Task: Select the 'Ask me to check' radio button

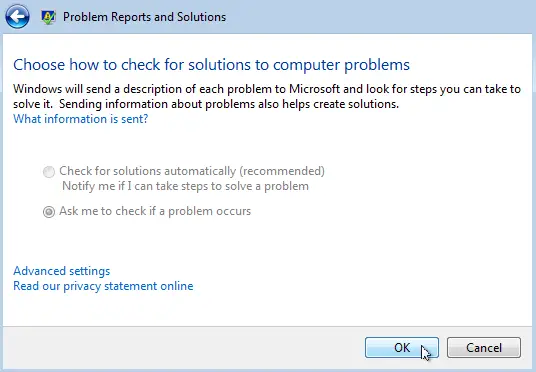Action: (x=49, y=212)
